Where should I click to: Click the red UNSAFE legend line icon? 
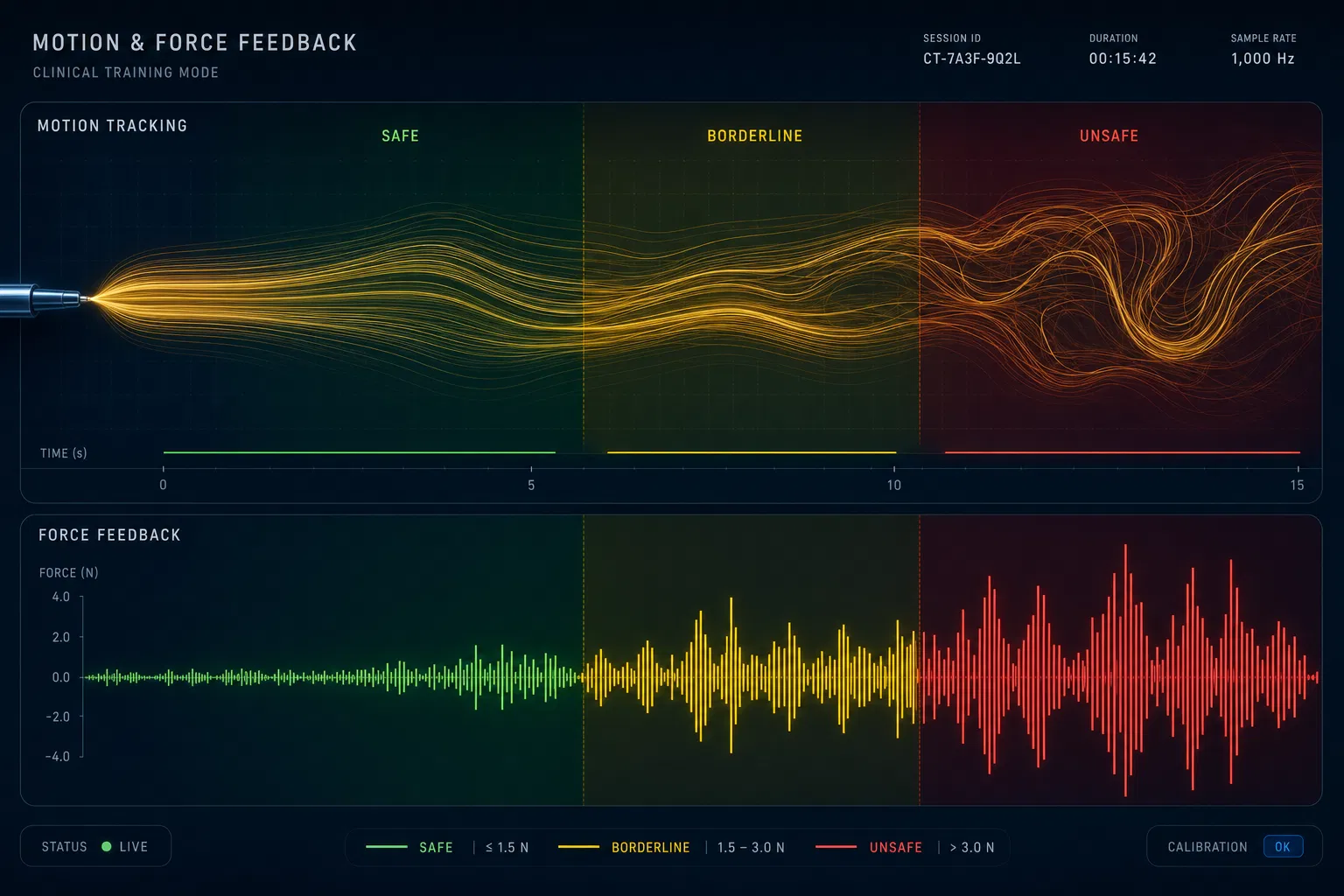[x=834, y=847]
